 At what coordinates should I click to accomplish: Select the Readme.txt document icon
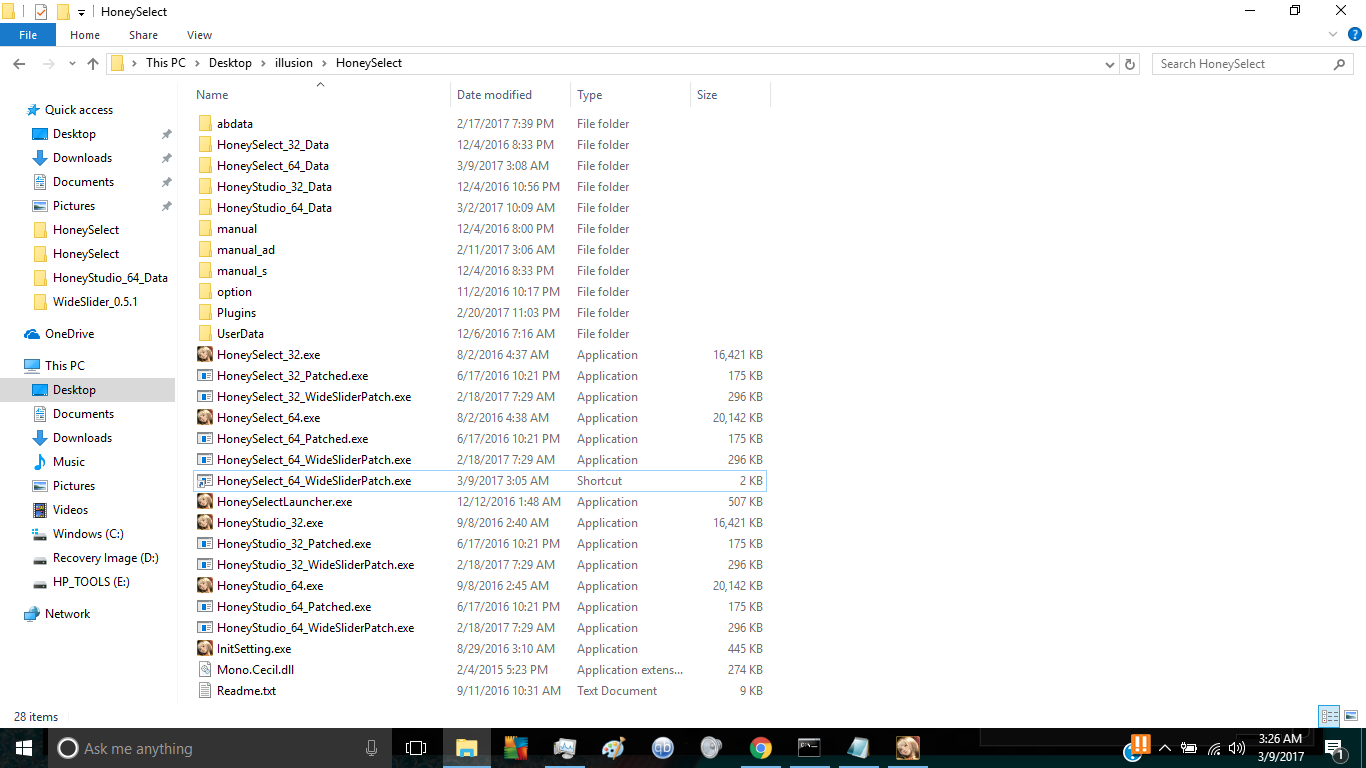(205, 691)
